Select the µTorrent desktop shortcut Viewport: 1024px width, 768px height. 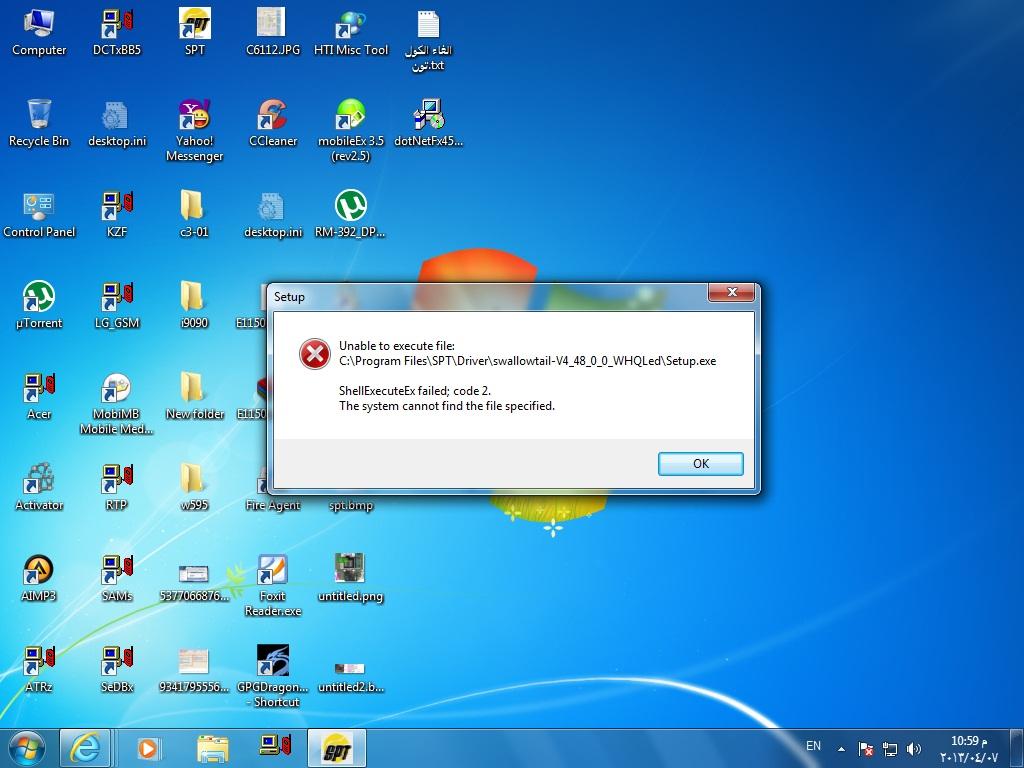[x=39, y=306]
